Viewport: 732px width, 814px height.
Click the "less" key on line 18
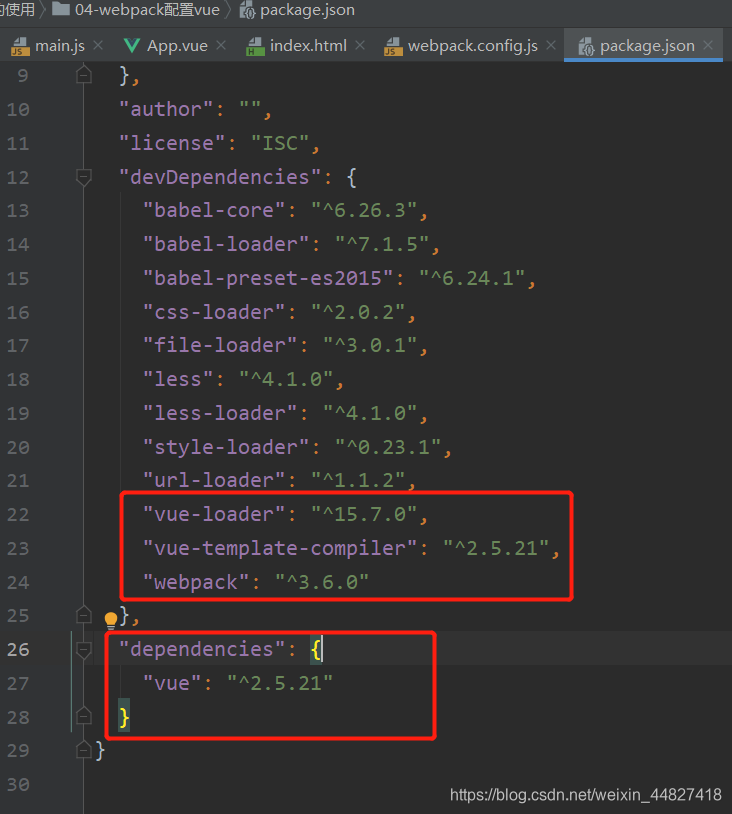(x=178, y=379)
